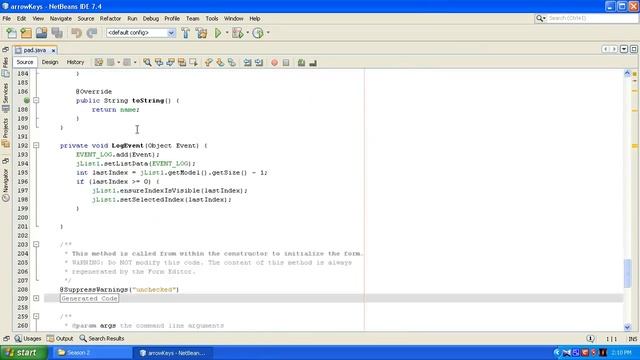Click the Undo toolbar icon
Viewport: 640px width, 360px height.
[x=76, y=33]
